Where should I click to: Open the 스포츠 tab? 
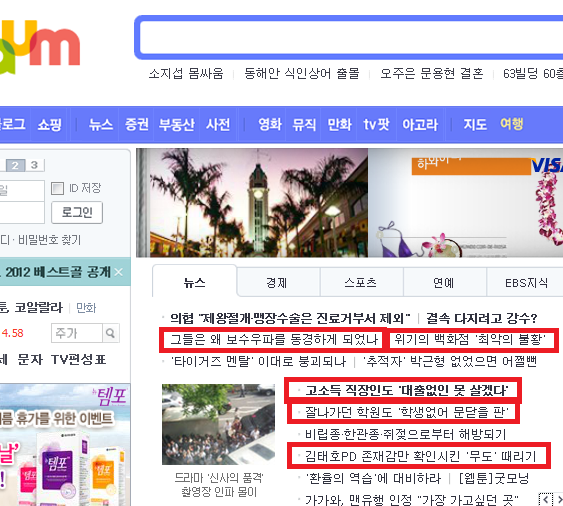[360, 283]
